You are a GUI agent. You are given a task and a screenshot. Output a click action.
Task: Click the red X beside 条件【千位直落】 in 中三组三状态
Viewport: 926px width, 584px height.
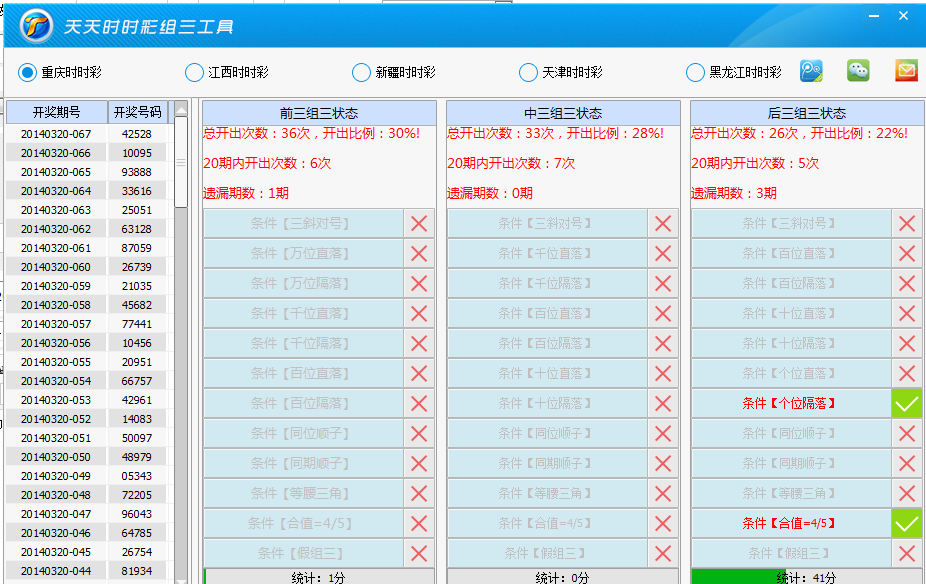pyautogui.click(x=662, y=253)
